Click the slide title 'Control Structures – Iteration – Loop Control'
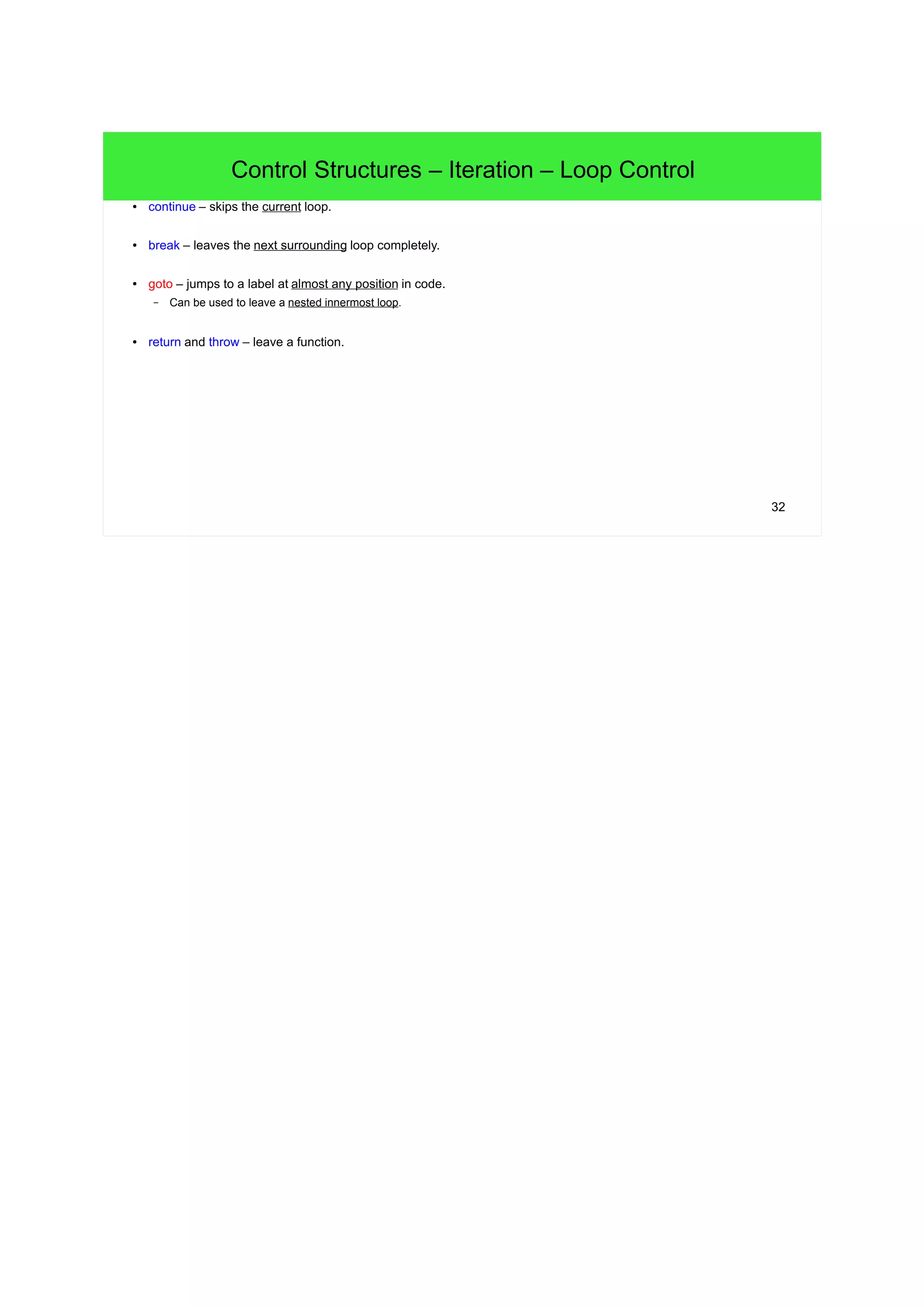 462,170
